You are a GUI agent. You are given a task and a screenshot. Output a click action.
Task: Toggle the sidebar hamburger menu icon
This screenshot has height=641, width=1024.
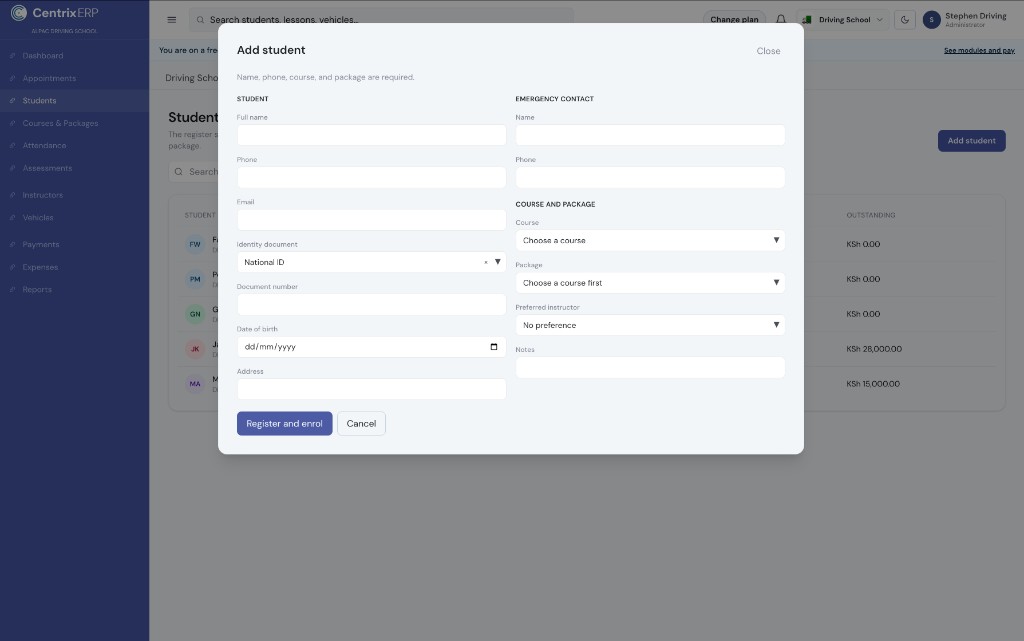click(172, 20)
